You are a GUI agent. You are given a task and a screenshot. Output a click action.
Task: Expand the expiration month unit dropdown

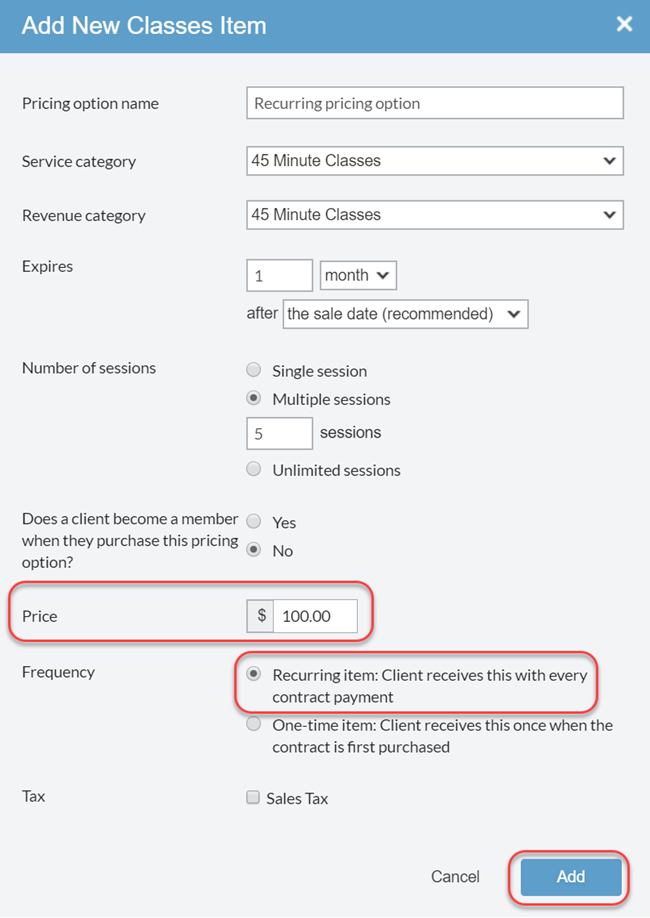click(x=357, y=275)
